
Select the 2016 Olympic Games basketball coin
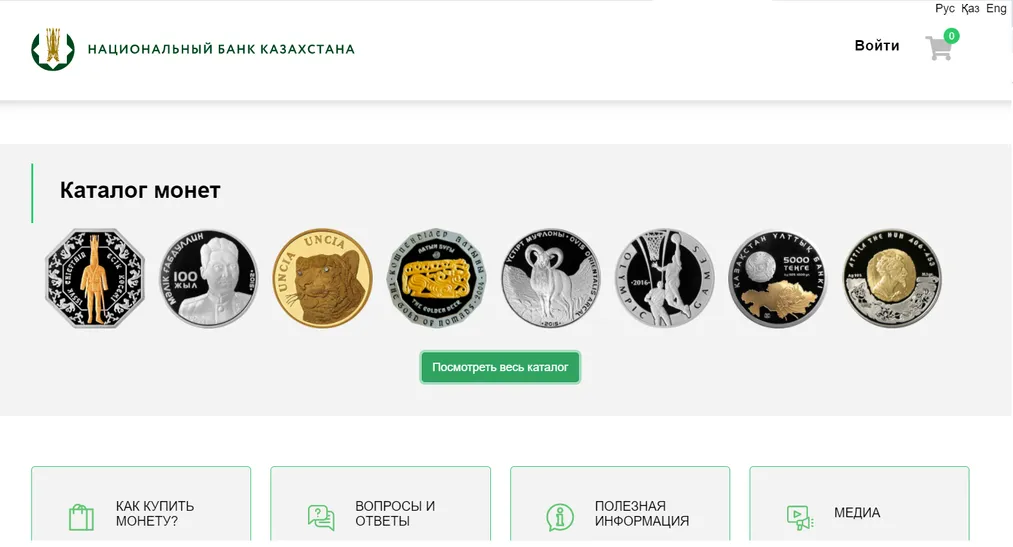(664, 279)
